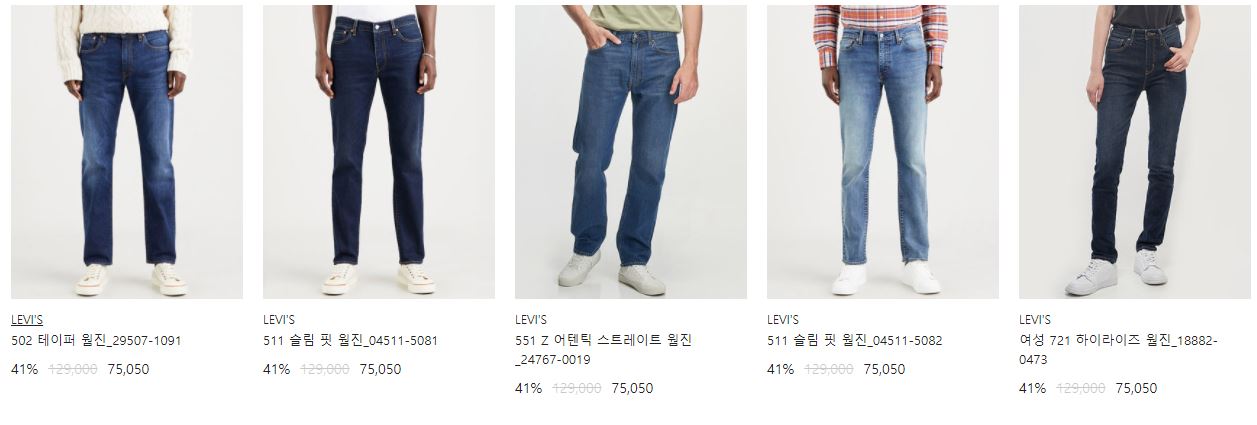Viewport: 1257px width, 425px height.
Task: View the 551 Z 어텐틱 스트레이트 jeans image
Action: pos(631,152)
